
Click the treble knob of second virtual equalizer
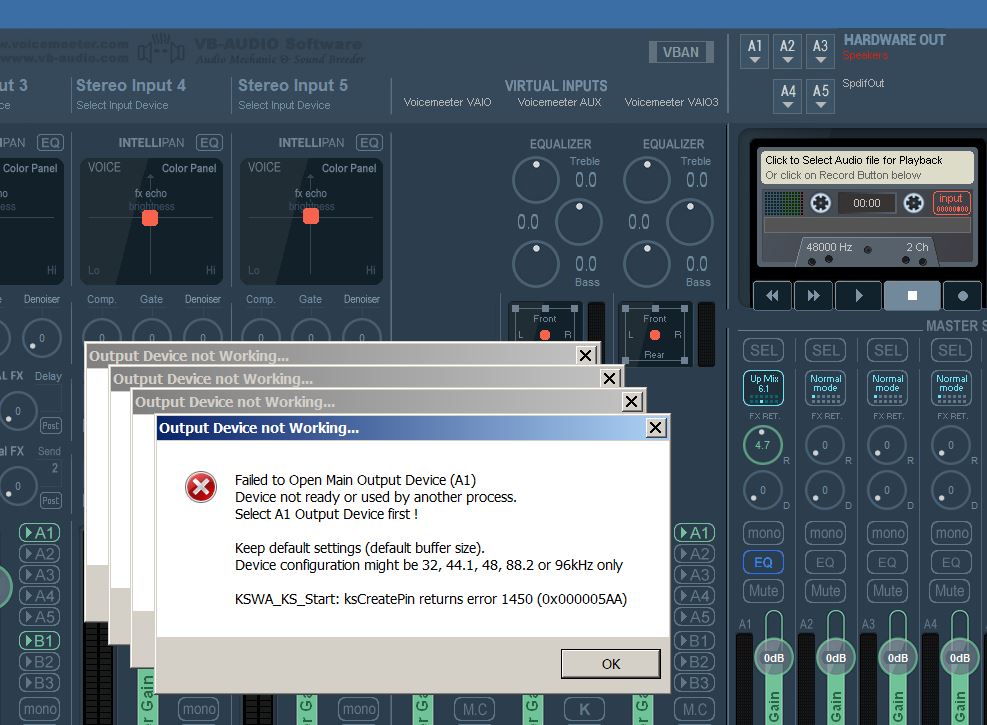pos(646,180)
